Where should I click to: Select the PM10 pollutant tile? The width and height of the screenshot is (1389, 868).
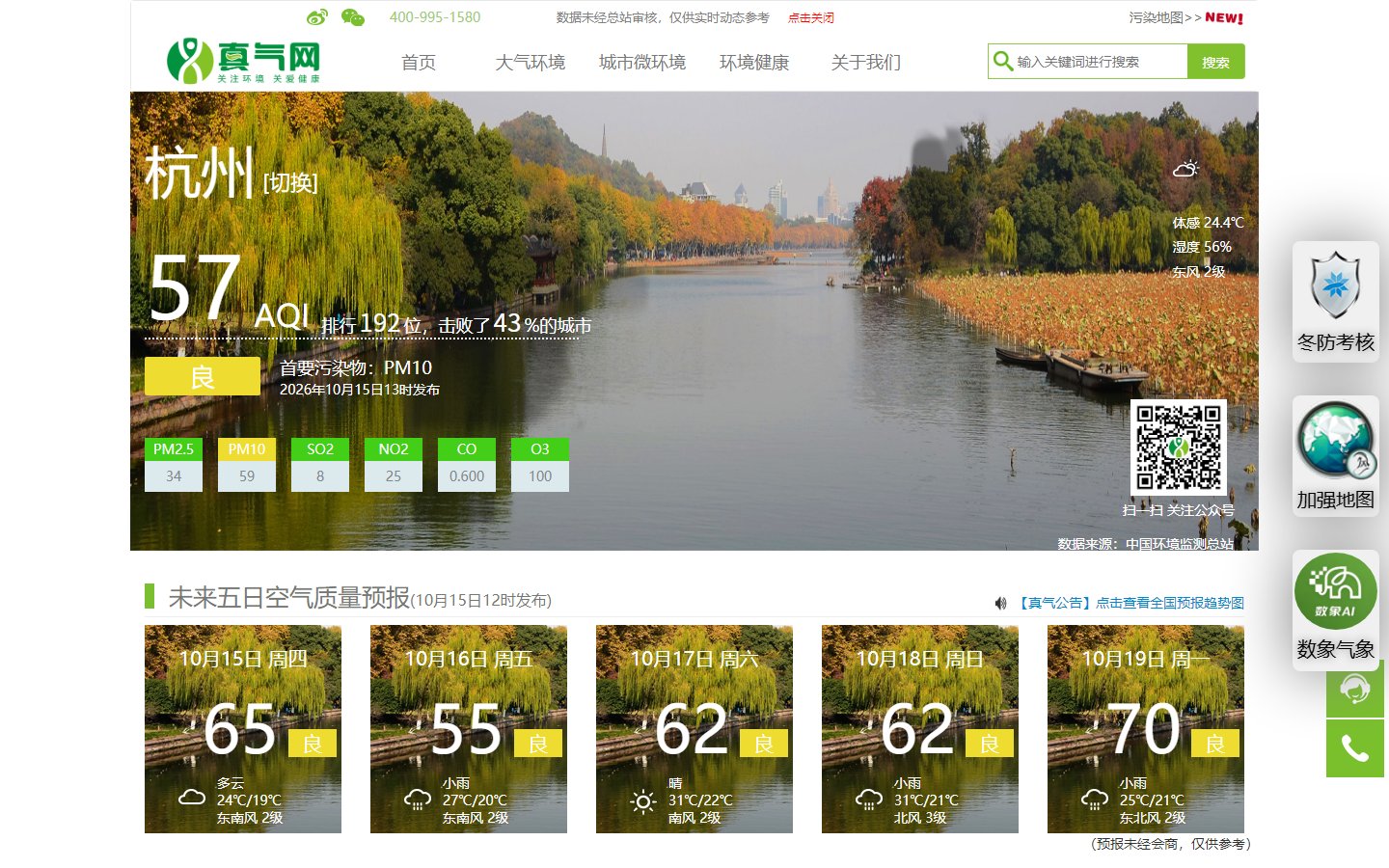[247, 465]
